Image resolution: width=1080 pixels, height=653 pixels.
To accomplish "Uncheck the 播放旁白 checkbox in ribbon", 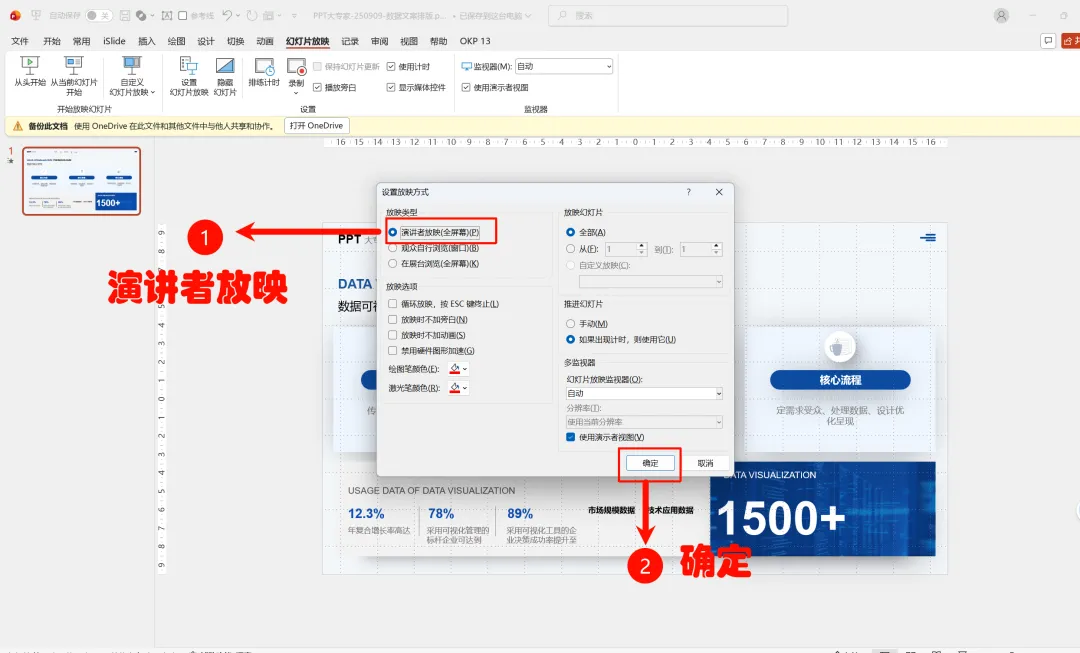I will 318,87.
